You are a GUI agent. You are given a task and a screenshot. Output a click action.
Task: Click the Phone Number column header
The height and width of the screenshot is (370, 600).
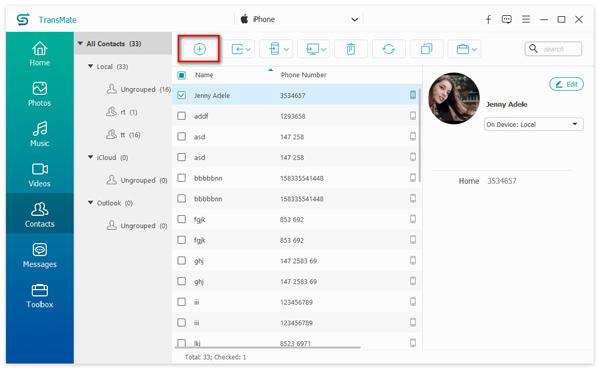[303, 75]
